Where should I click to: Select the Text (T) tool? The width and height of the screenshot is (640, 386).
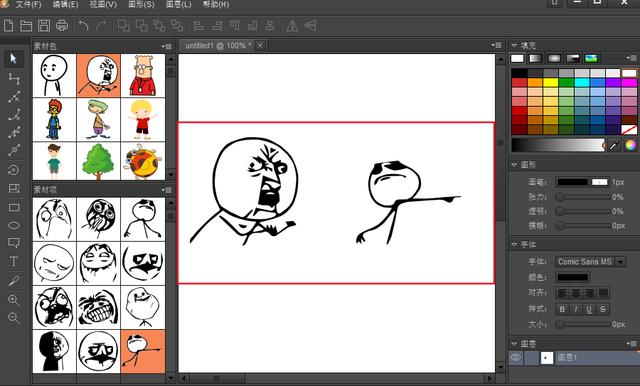[13, 261]
